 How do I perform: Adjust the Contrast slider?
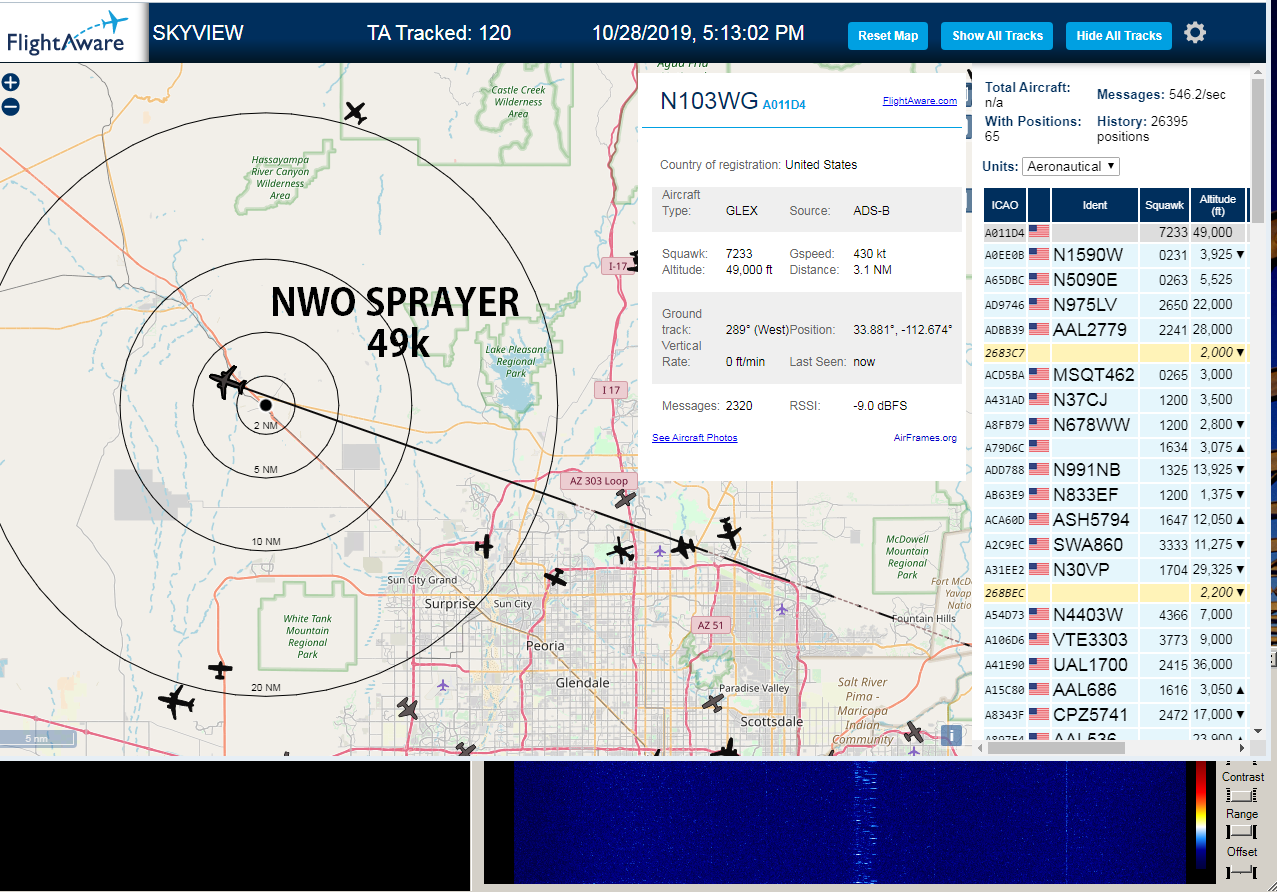[x=1242, y=795]
